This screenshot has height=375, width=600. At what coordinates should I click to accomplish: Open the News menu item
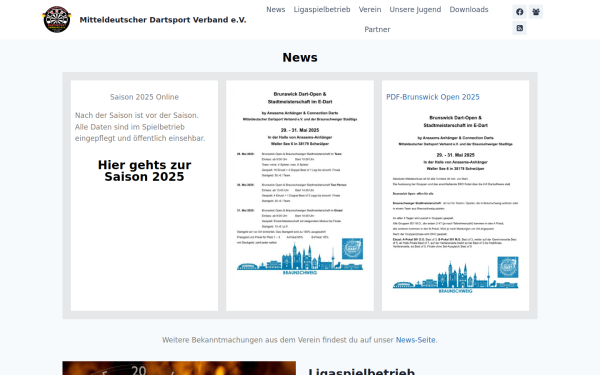click(276, 10)
